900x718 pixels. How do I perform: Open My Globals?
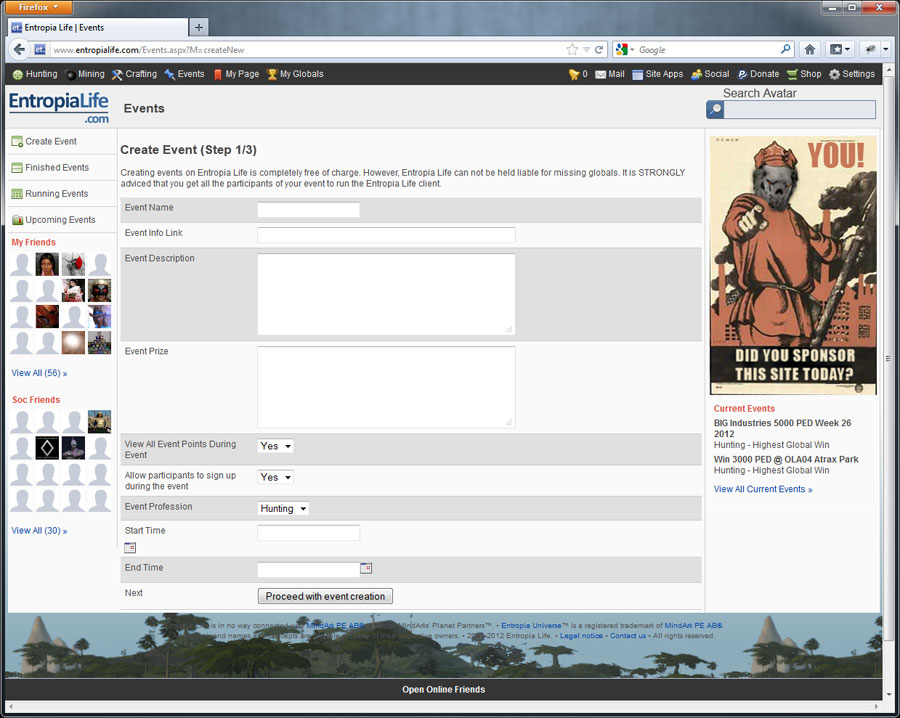(295, 74)
